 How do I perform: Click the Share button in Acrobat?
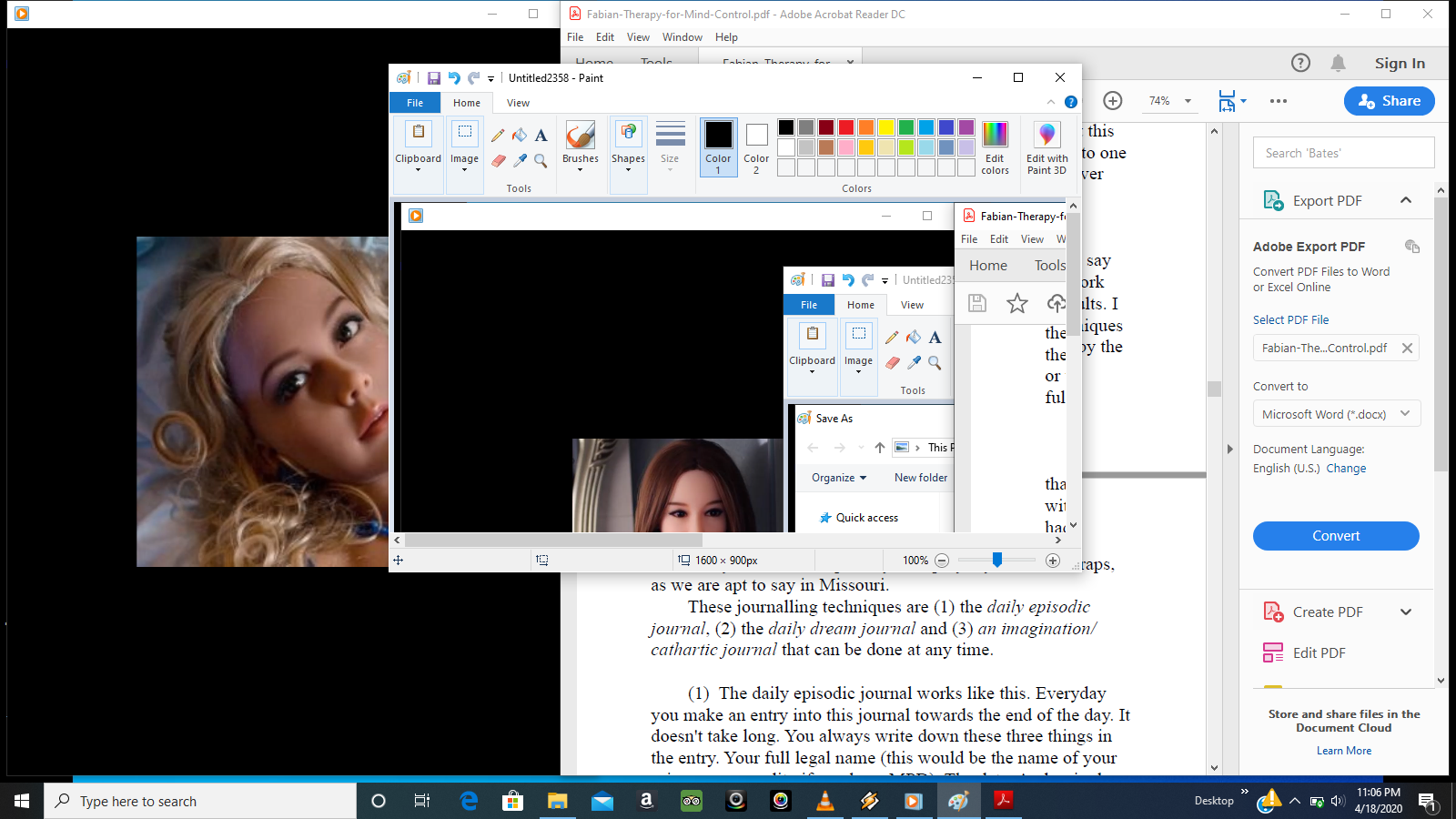1389,101
